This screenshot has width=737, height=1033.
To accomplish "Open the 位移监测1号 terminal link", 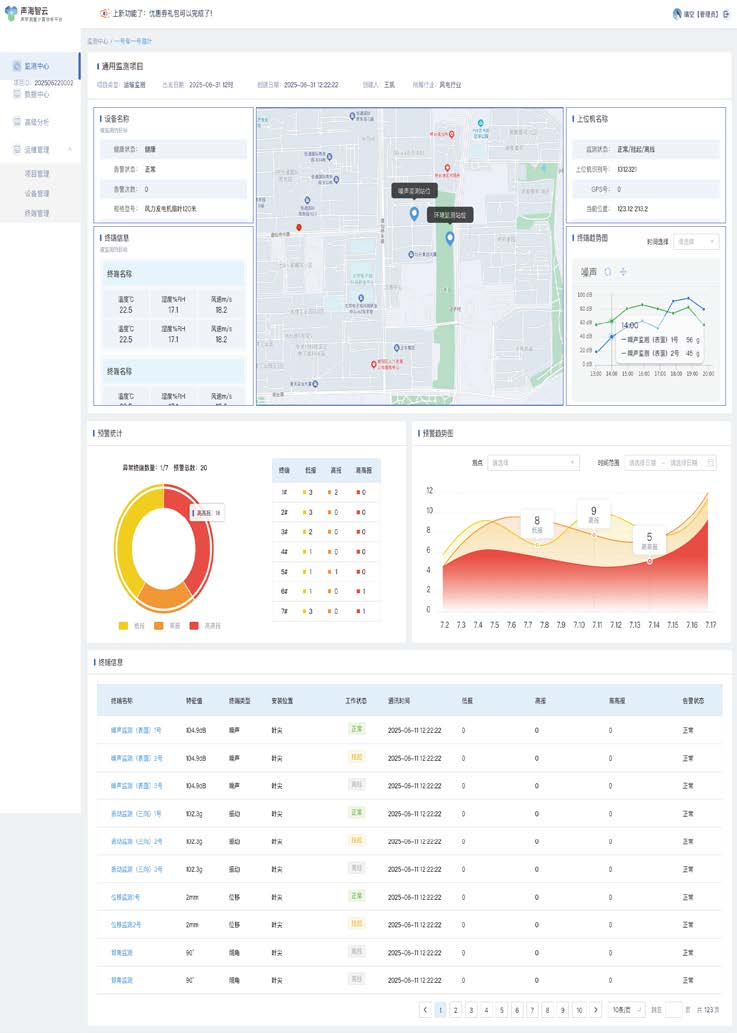I will click(126, 896).
